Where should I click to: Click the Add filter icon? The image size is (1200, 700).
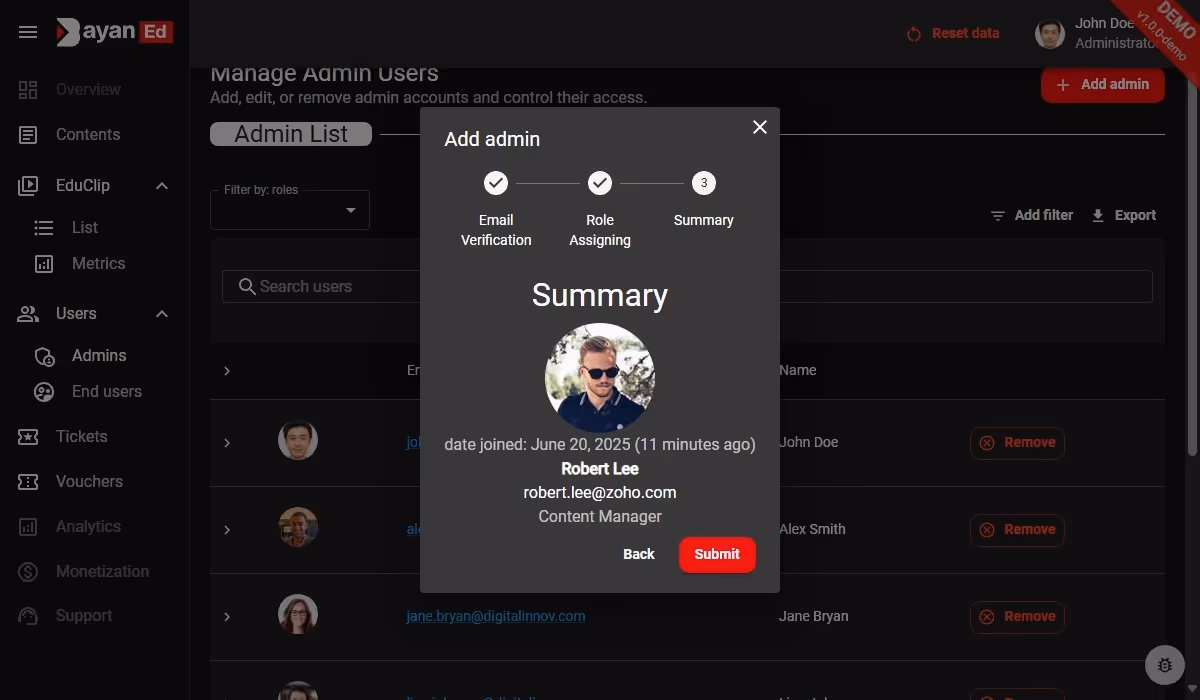point(998,216)
